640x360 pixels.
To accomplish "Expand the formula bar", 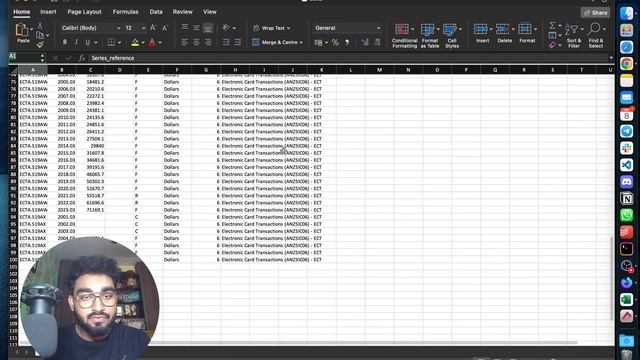I will 611,58.
